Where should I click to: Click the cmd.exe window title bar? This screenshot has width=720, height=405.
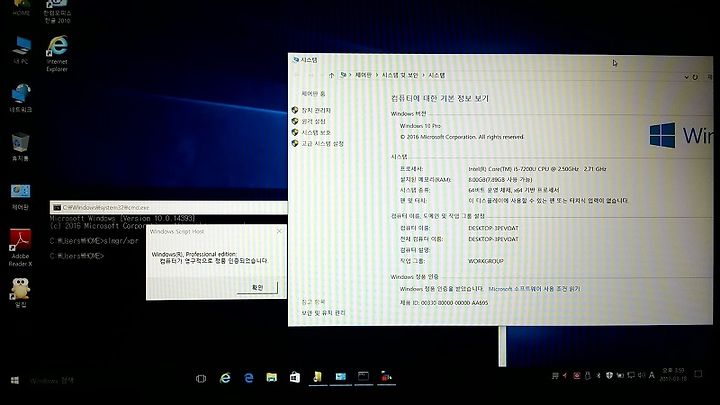pyautogui.click(x=169, y=207)
